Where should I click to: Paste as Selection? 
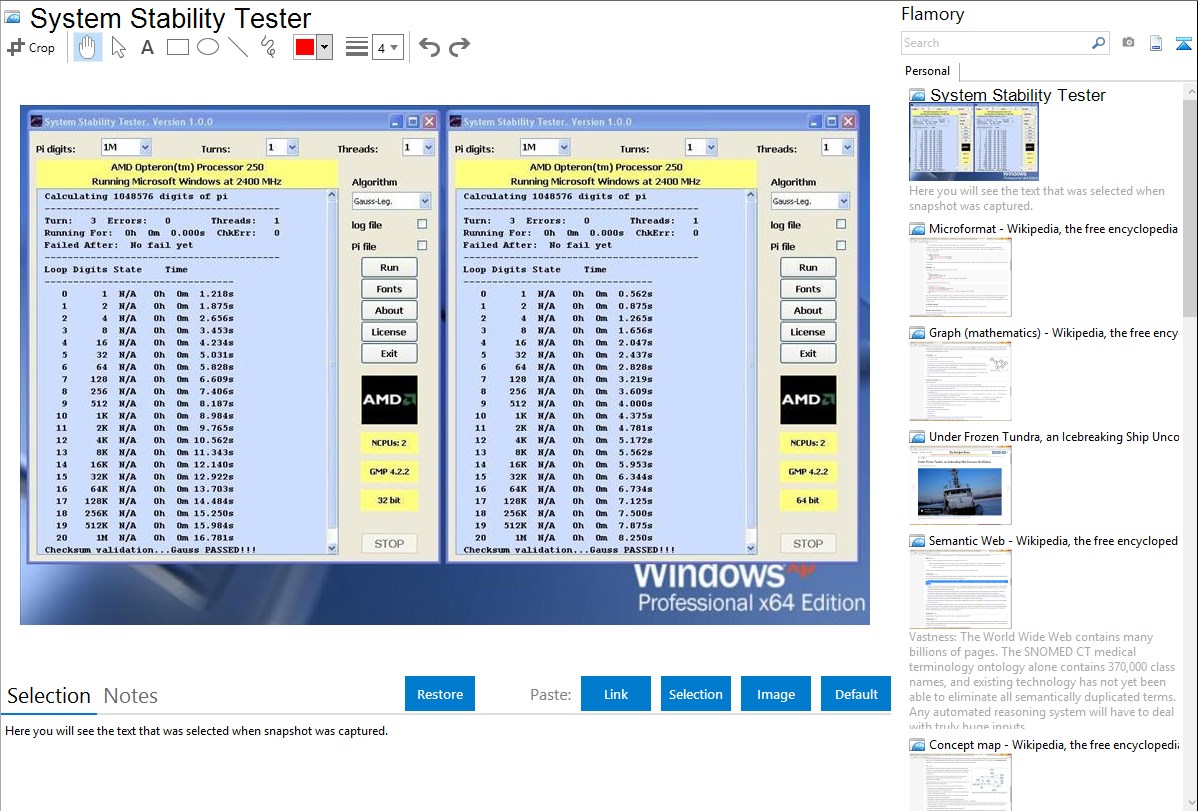(695, 694)
